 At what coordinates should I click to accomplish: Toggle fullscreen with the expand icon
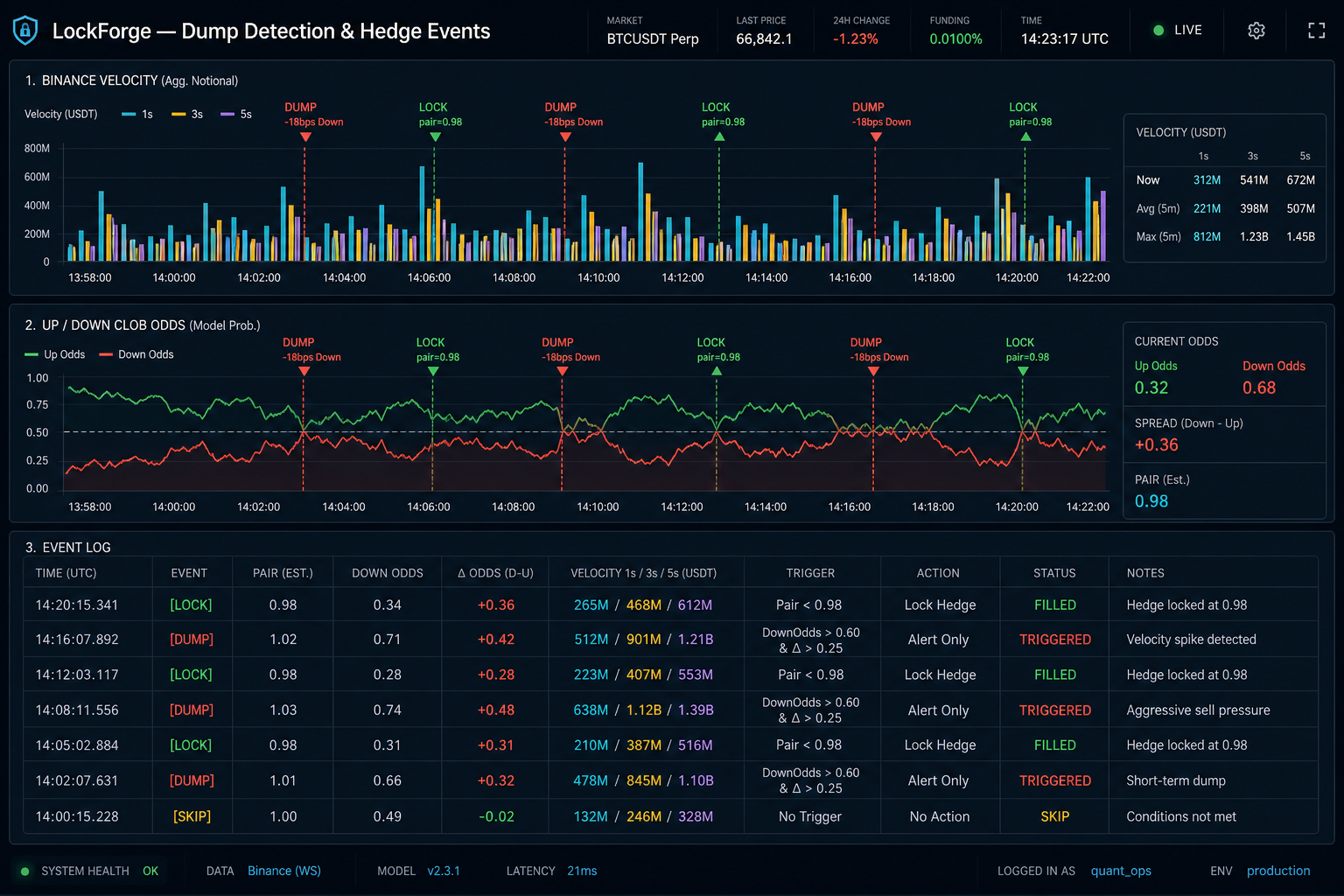1317,31
